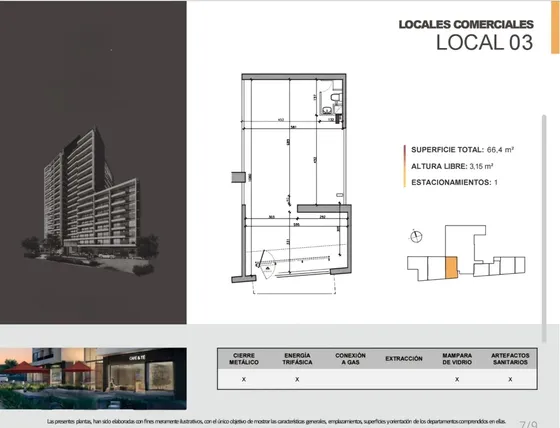Click the north compass icon by the site map

pyautogui.click(x=416, y=236)
